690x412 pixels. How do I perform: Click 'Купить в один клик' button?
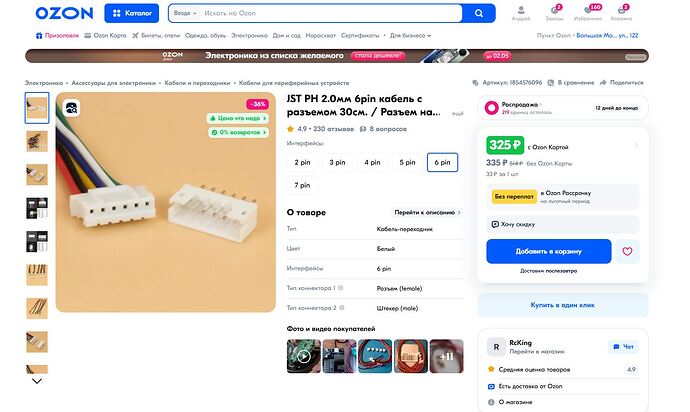click(x=563, y=305)
